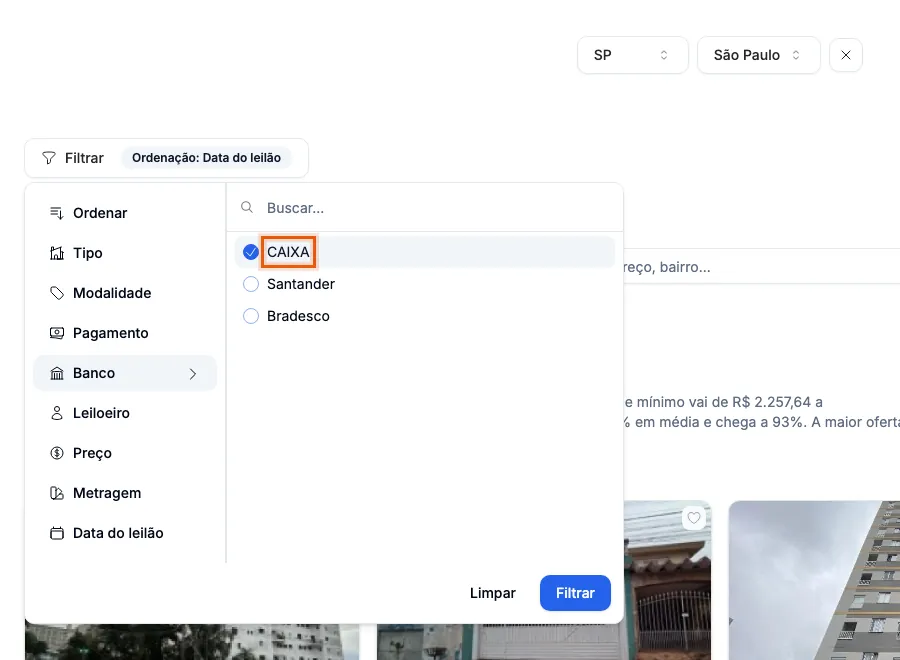This screenshot has height=660, width=900.
Task: Click the Preço dollar icon
Action: point(56,453)
